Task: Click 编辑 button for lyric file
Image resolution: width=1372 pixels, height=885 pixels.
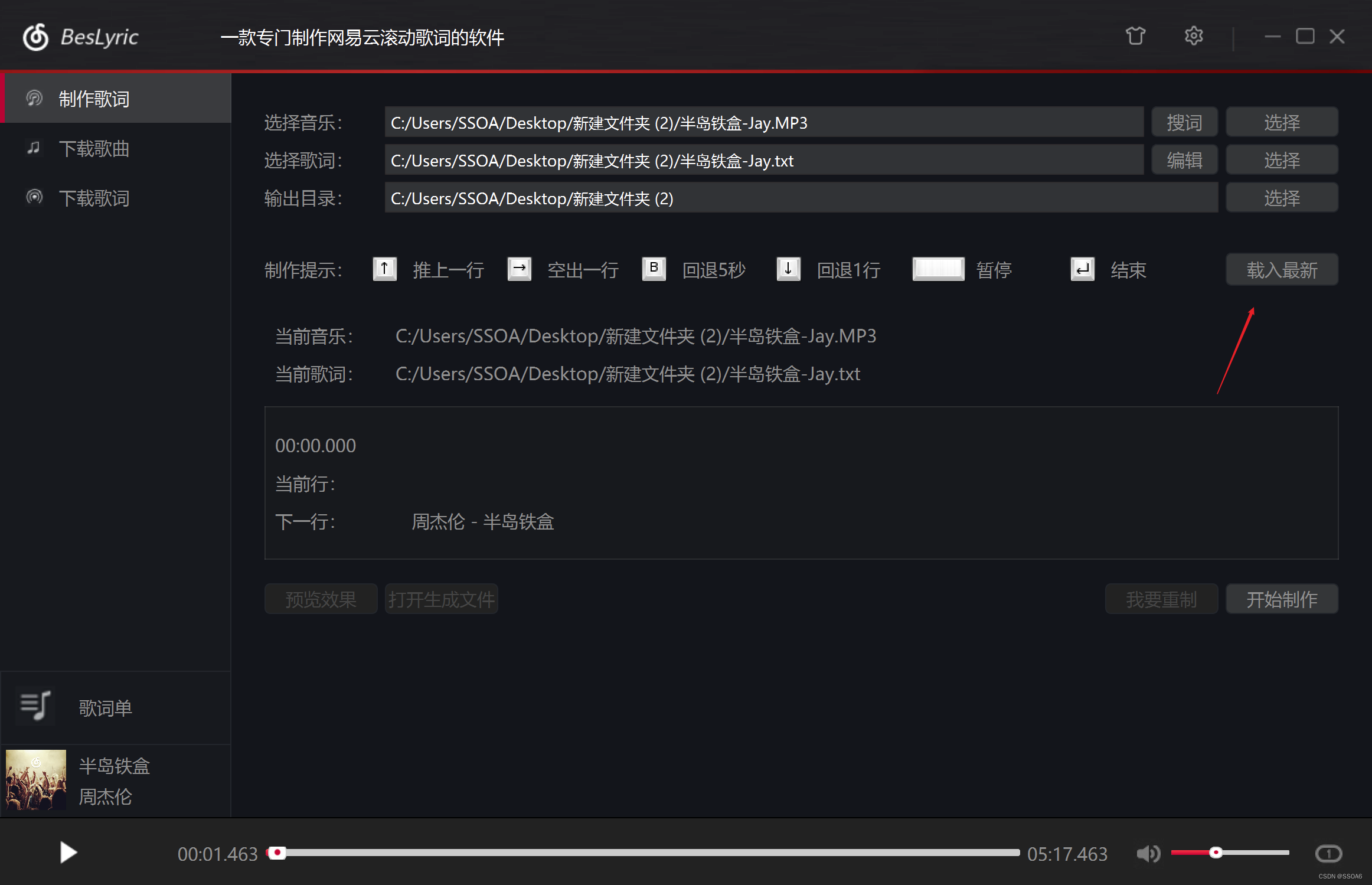Action: pyautogui.click(x=1184, y=161)
